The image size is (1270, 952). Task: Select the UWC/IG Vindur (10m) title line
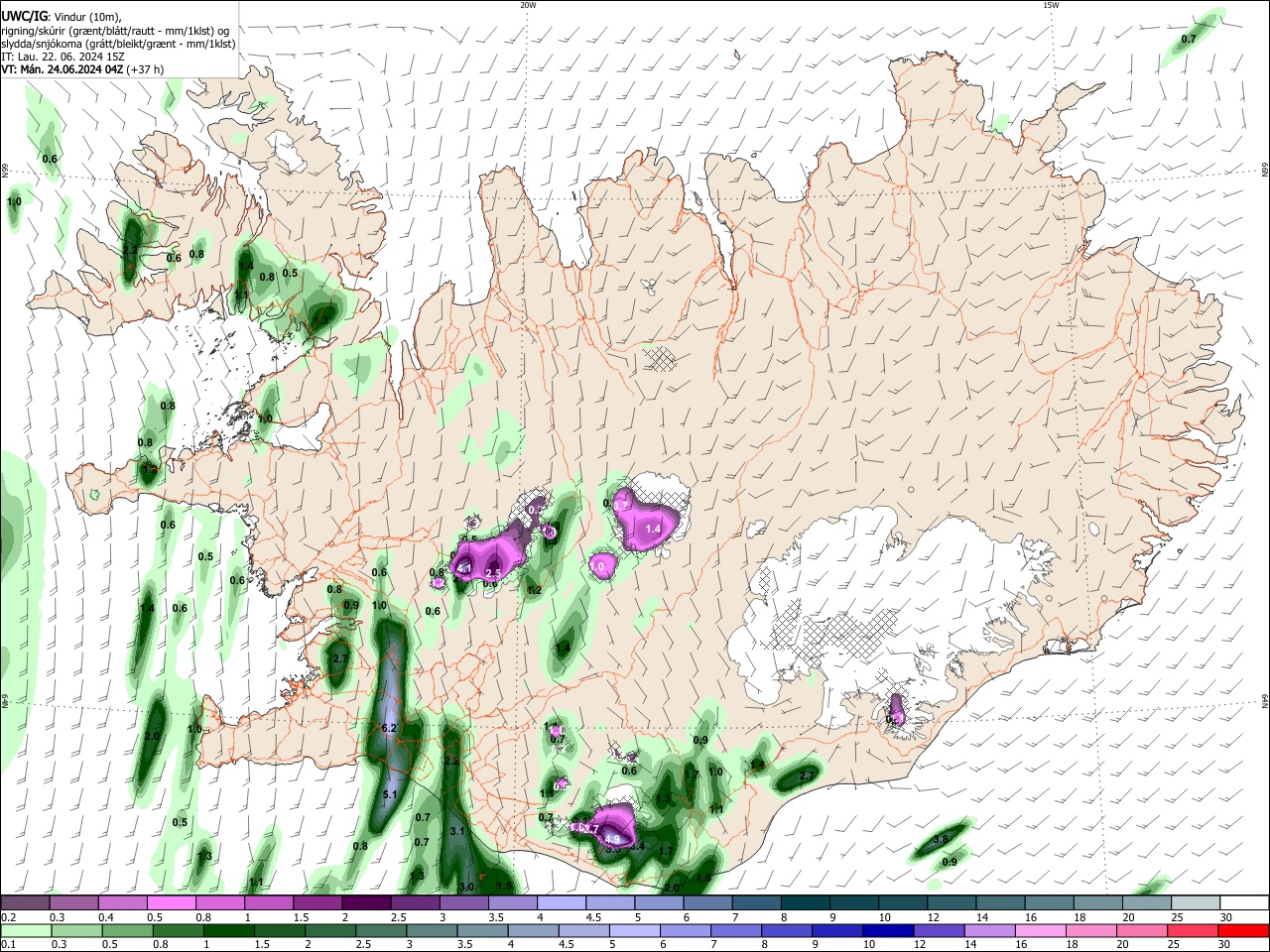tap(63, 17)
